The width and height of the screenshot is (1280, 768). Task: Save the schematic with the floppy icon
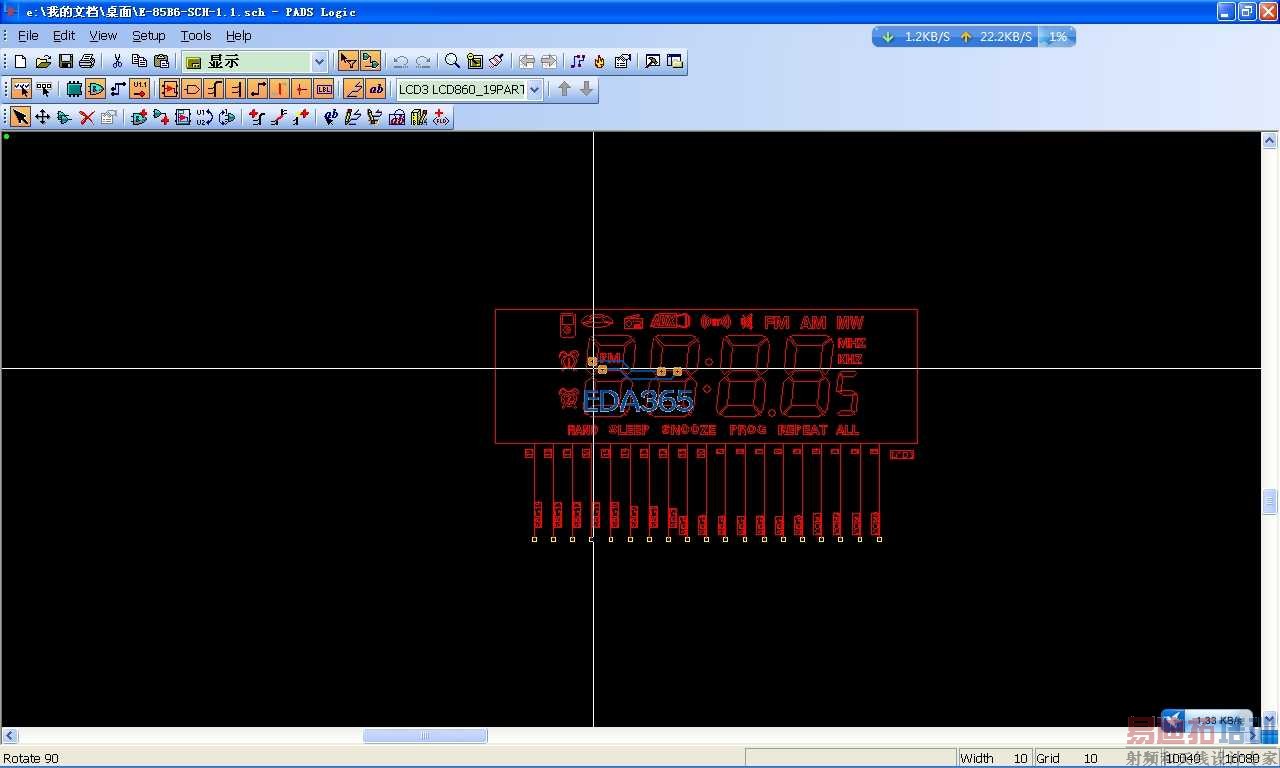coord(65,61)
